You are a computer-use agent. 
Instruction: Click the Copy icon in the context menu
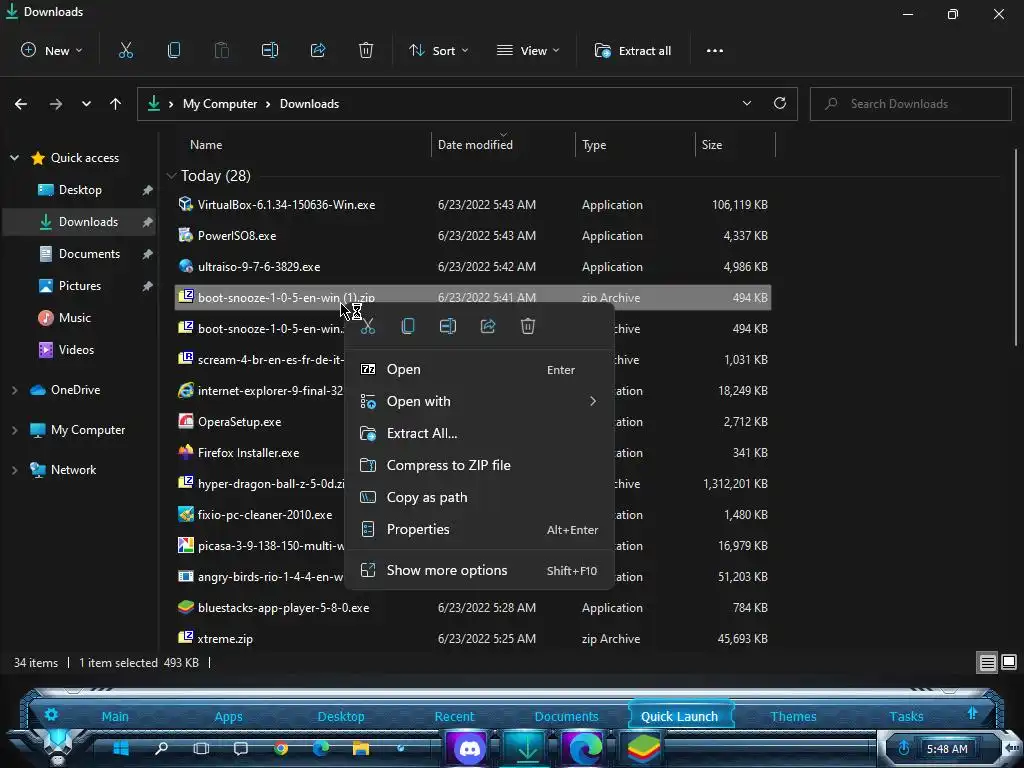[x=408, y=326]
